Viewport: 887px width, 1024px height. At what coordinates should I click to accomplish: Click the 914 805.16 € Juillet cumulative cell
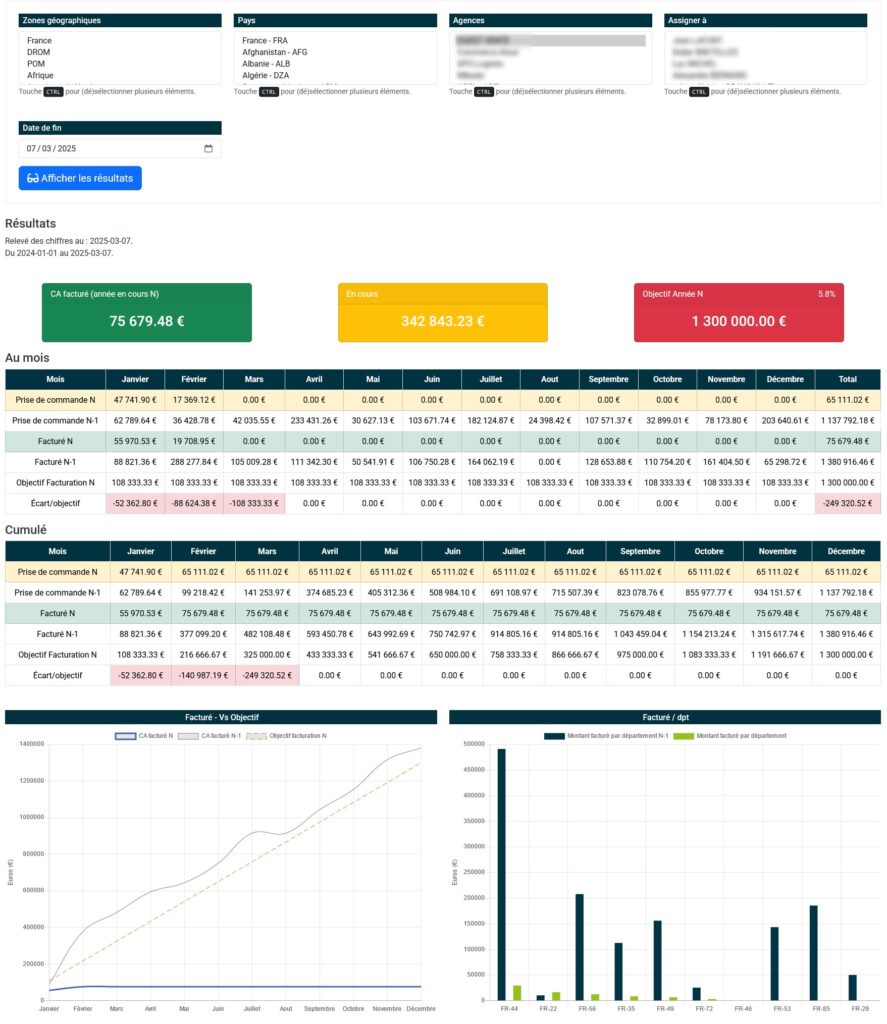click(514, 634)
